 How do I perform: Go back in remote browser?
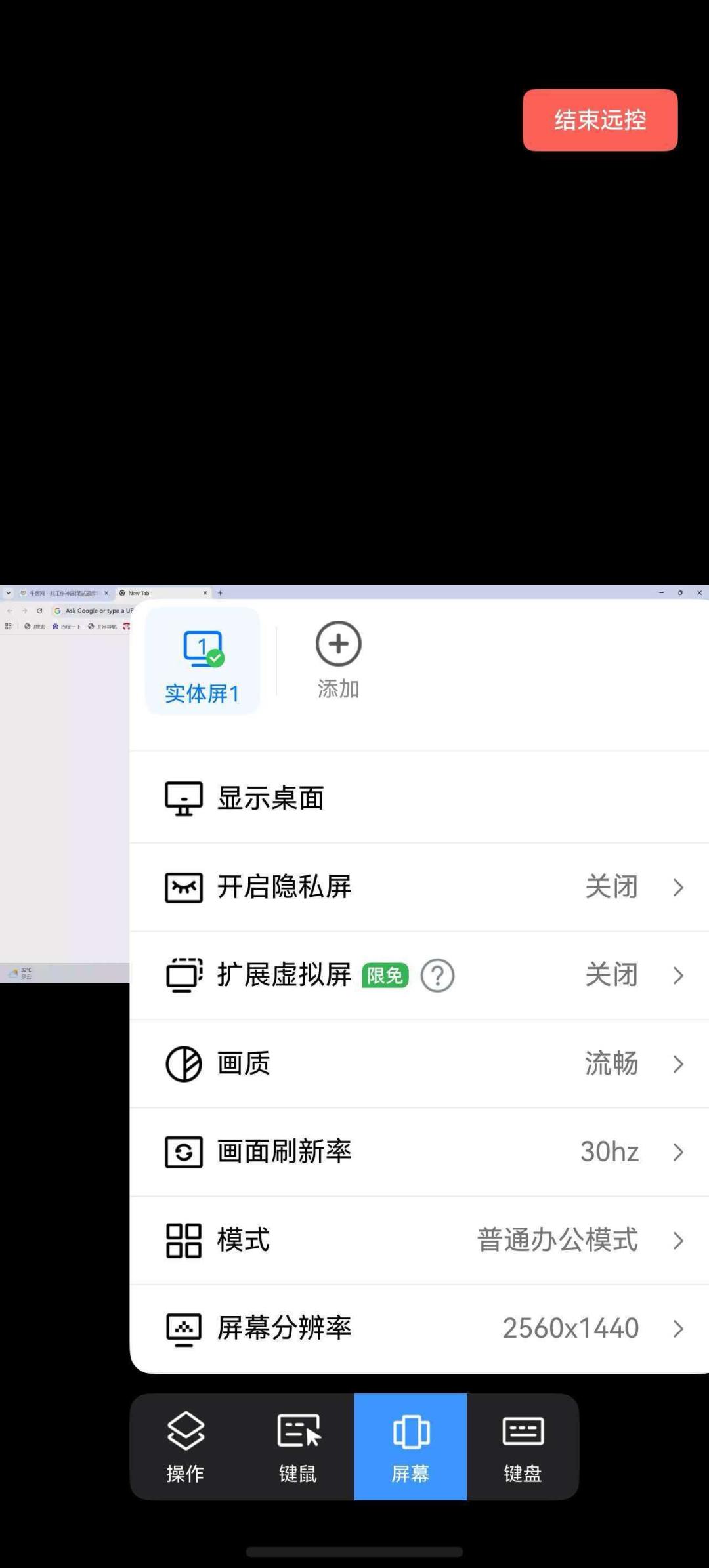pos(9,611)
